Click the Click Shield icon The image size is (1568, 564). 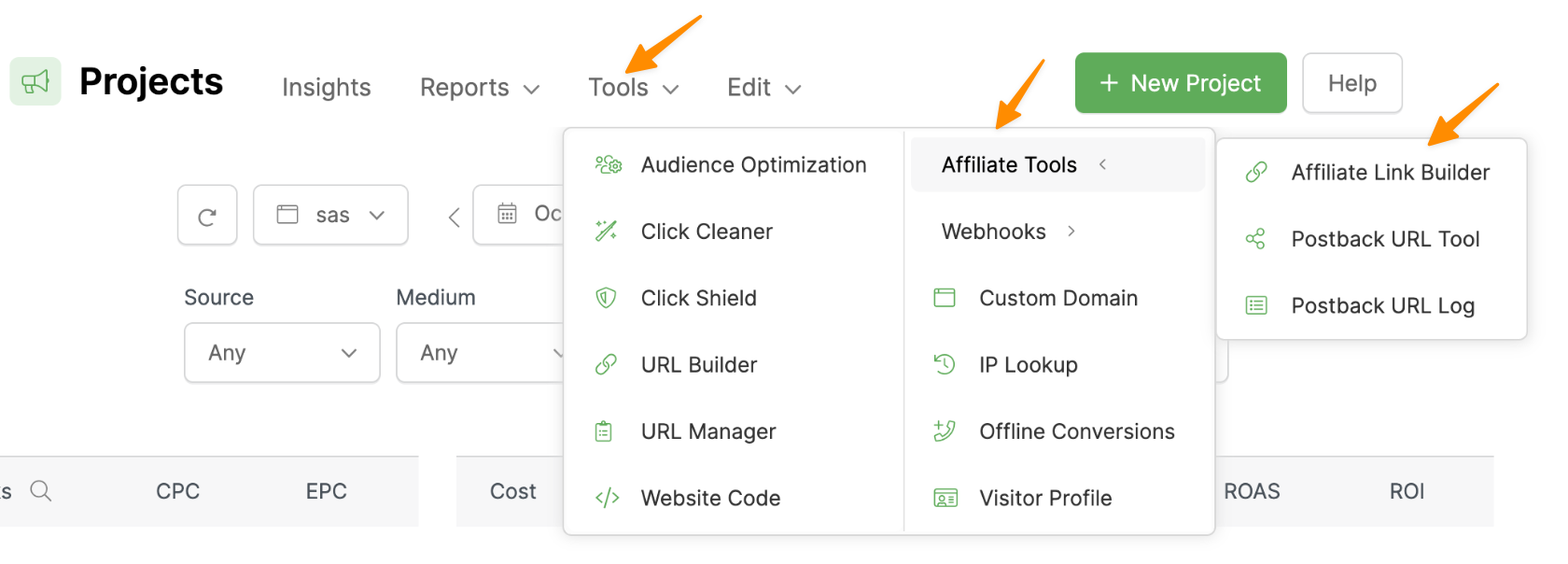click(x=606, y=298)
